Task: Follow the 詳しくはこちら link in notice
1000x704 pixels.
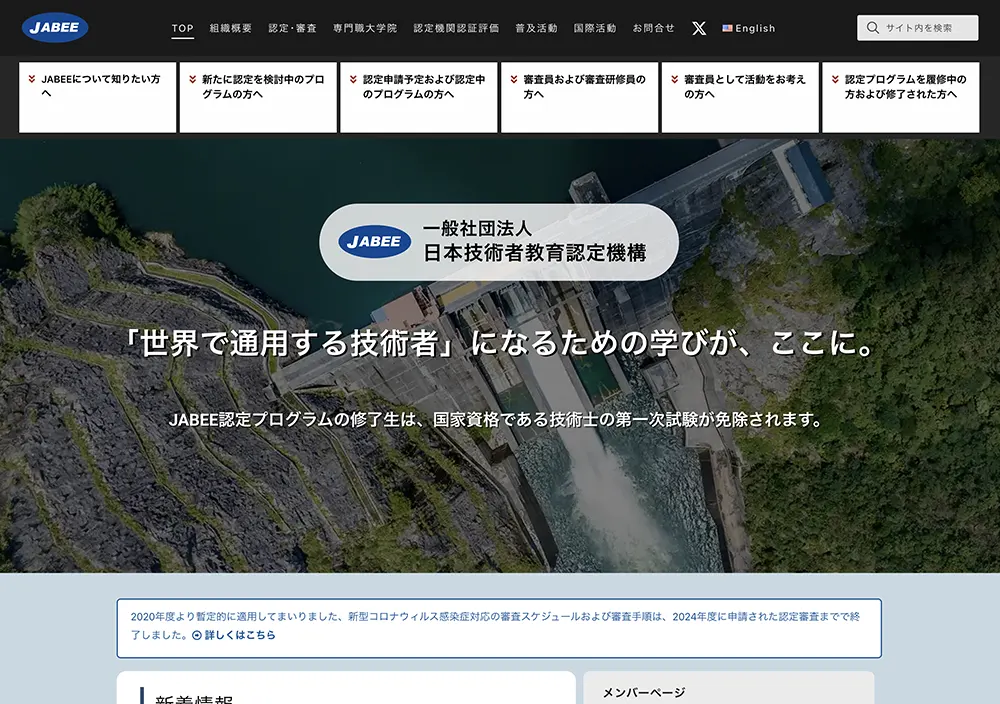Action: click(240, 635)
